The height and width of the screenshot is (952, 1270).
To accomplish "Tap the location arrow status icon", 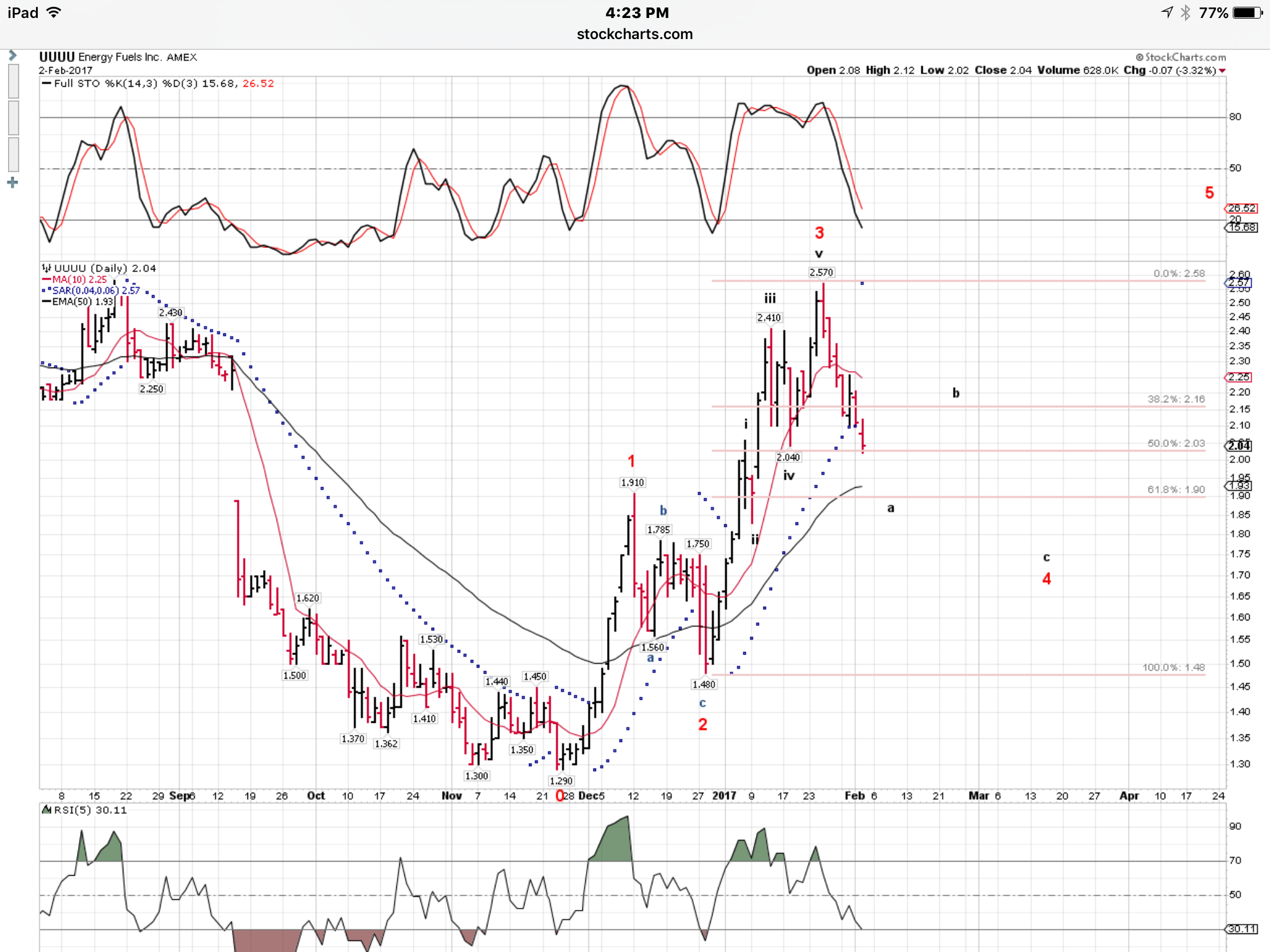I will [x=1166, y=12].
